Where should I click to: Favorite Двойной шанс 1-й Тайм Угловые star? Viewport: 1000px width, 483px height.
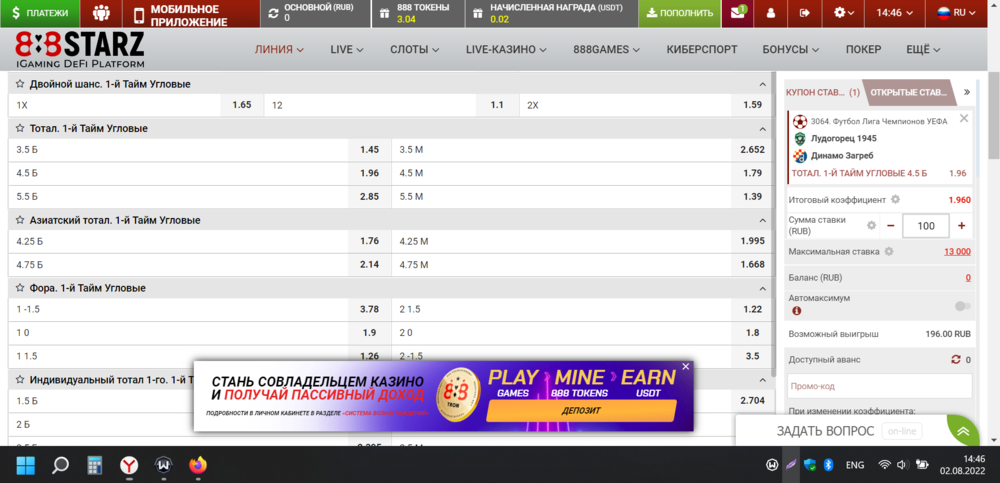point(20,84)
